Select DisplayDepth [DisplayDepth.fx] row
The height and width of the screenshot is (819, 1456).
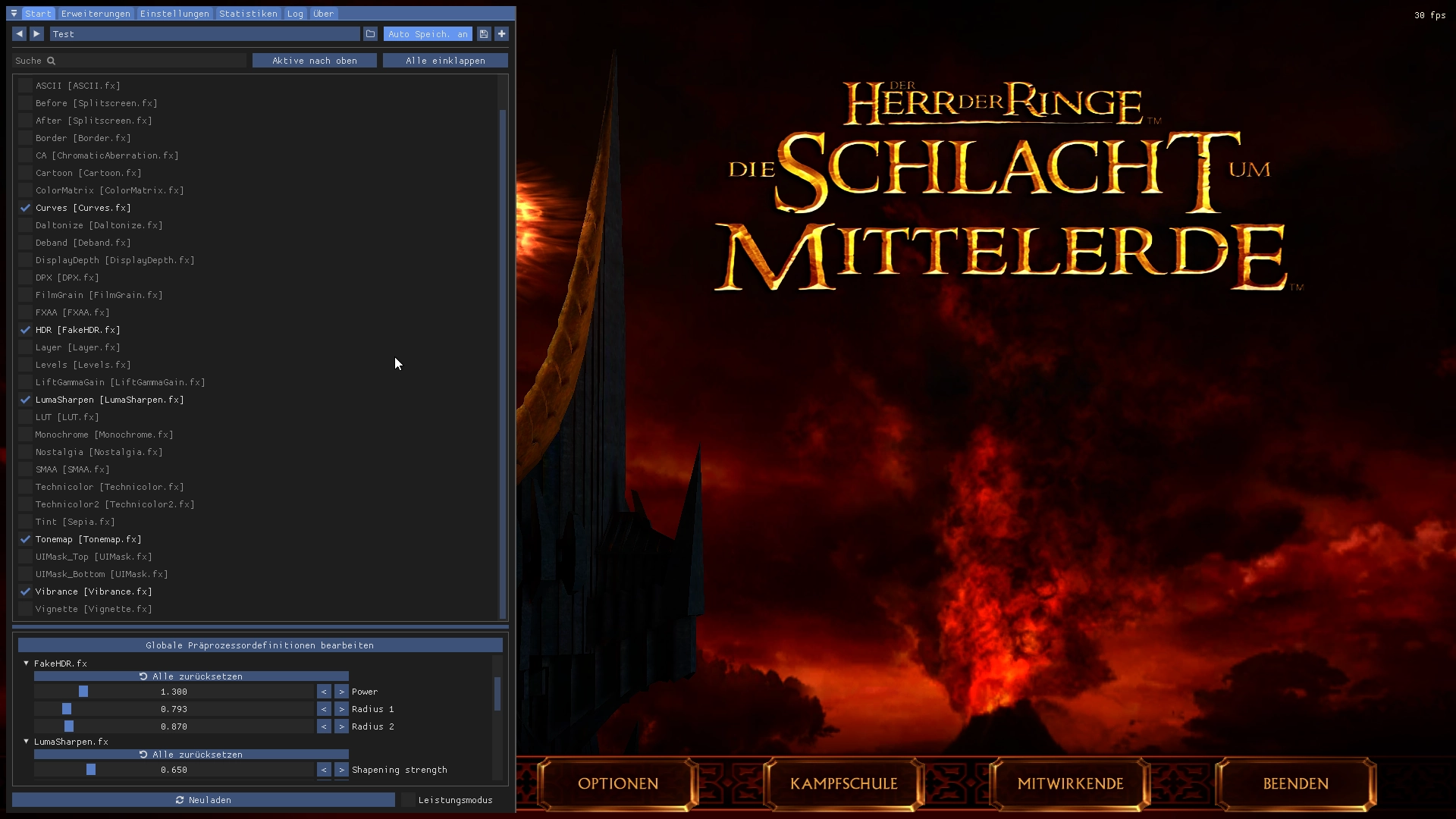pyautogui.click(x=115, y=260)
